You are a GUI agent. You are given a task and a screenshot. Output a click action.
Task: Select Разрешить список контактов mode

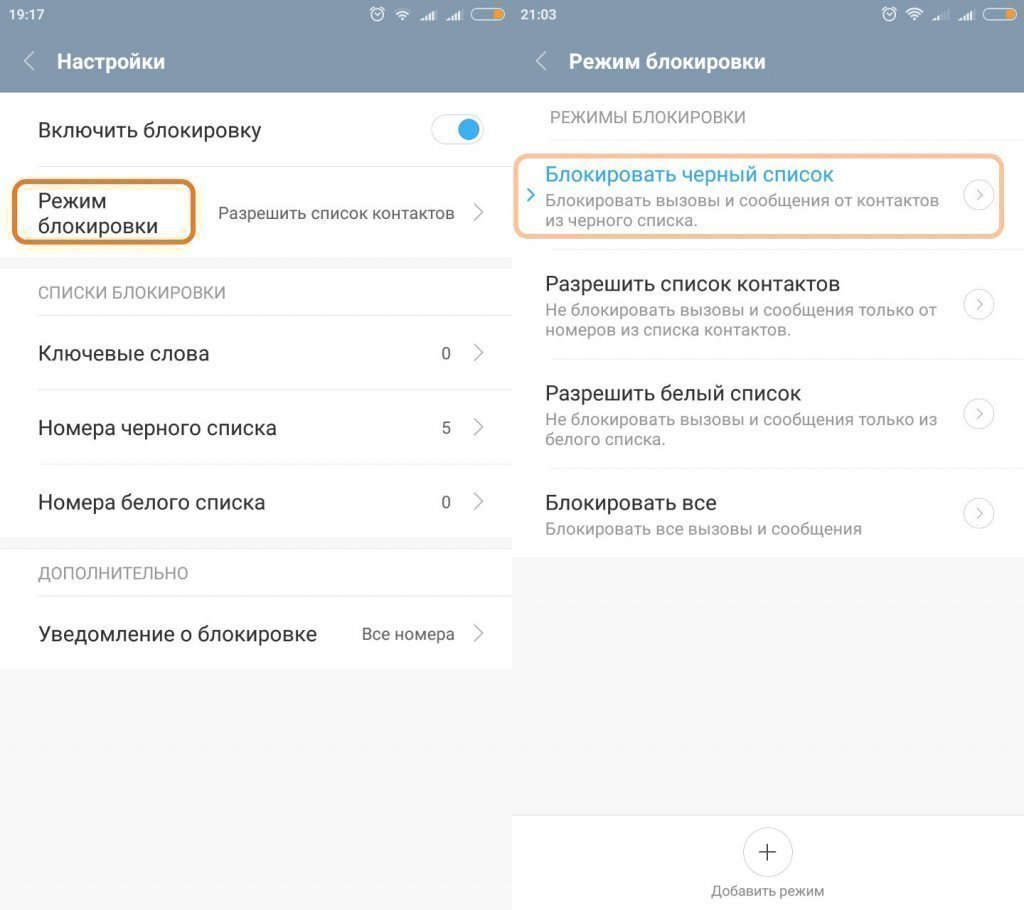click(x=768, y=304)
